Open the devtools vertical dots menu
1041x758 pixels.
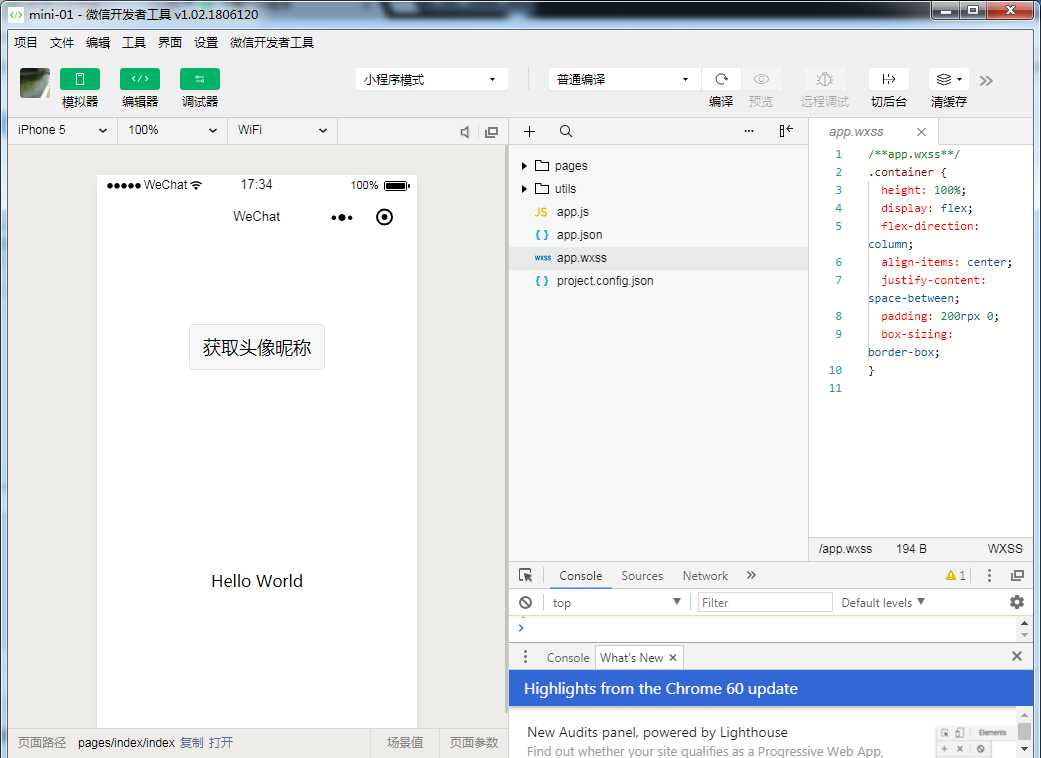[989, 575]
